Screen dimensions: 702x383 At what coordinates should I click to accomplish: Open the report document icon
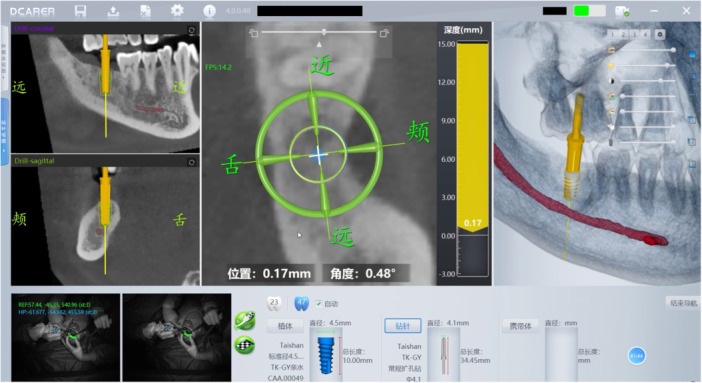coord(146,11)
